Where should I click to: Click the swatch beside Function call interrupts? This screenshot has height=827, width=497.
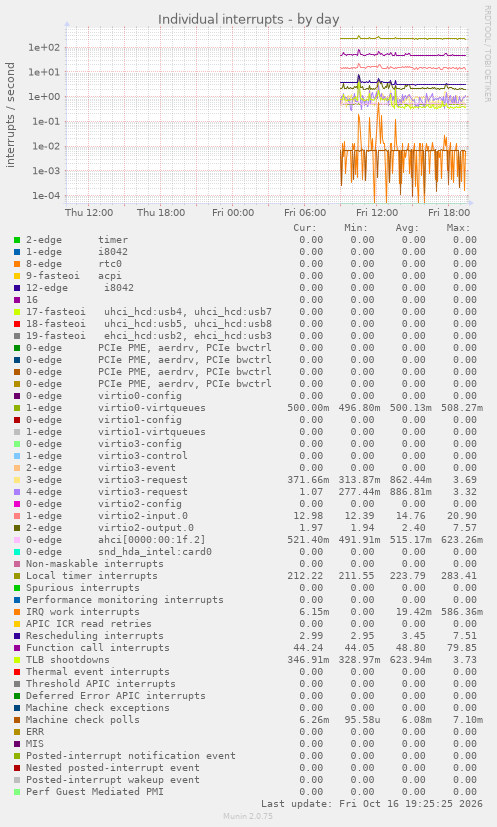coord(17,648)
